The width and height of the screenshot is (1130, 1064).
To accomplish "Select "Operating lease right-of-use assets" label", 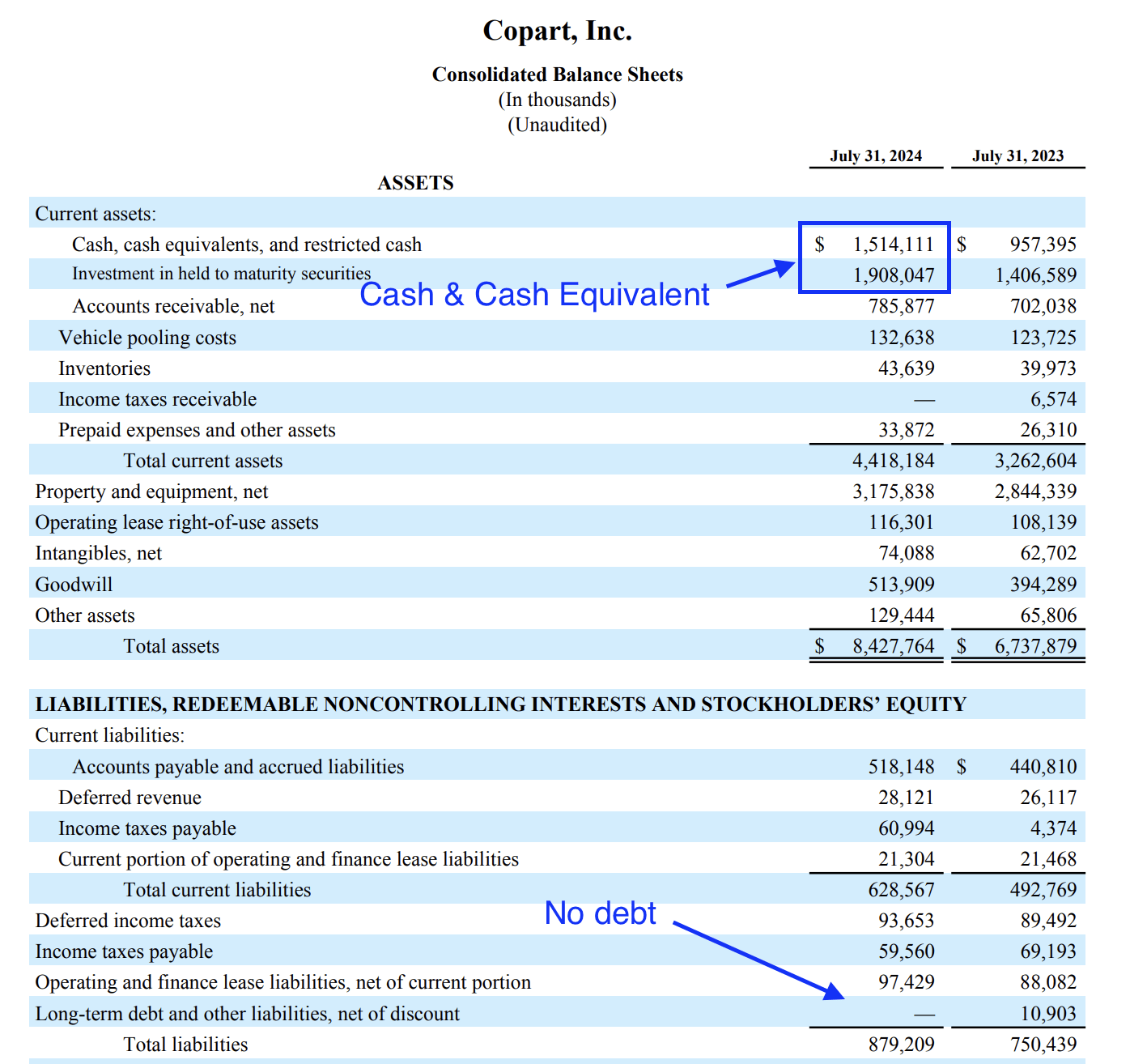I will (176, 522).
